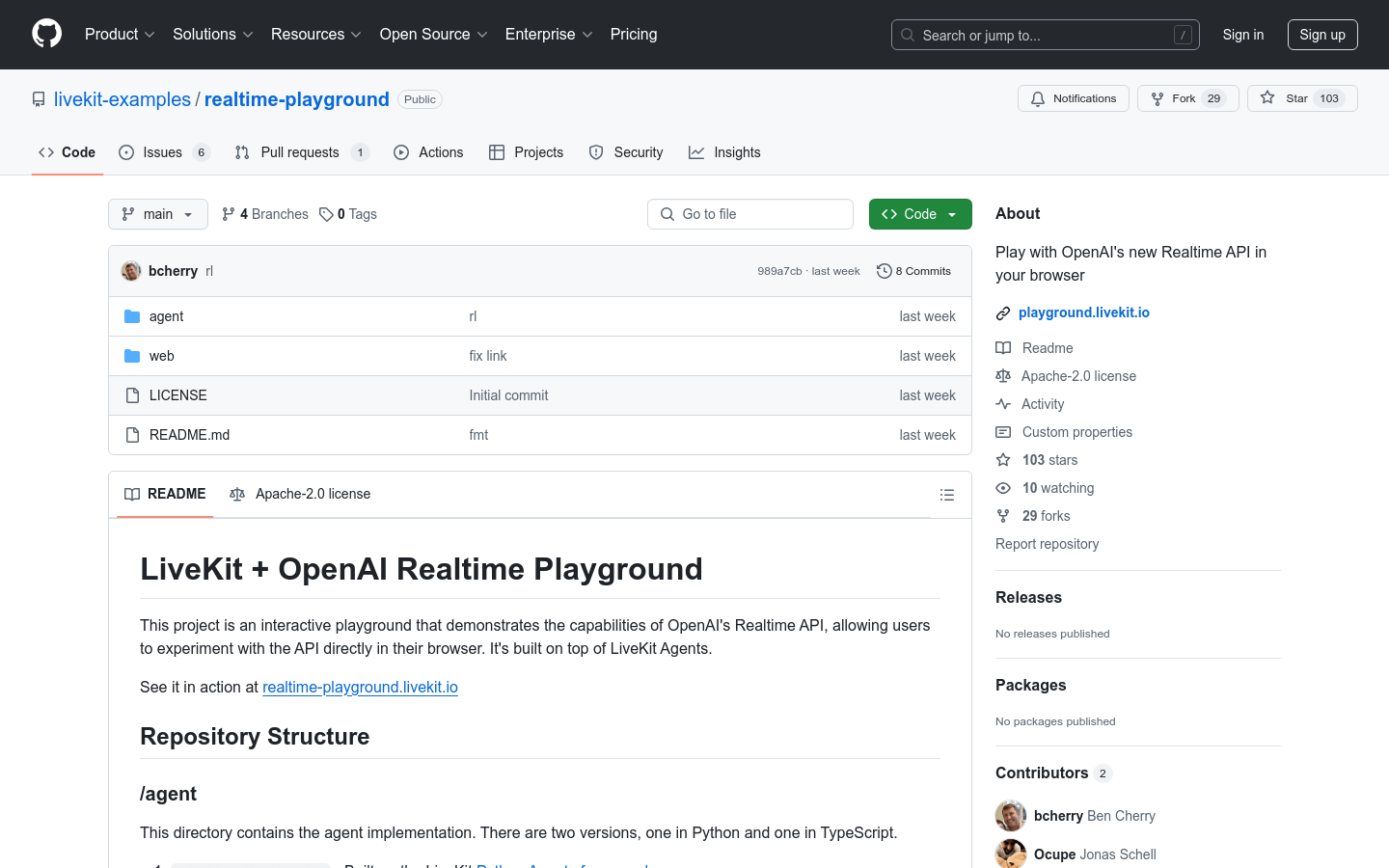Viewport: 1389px width, 868px height.
Task: Star the repository
Action: (1302, 98)
